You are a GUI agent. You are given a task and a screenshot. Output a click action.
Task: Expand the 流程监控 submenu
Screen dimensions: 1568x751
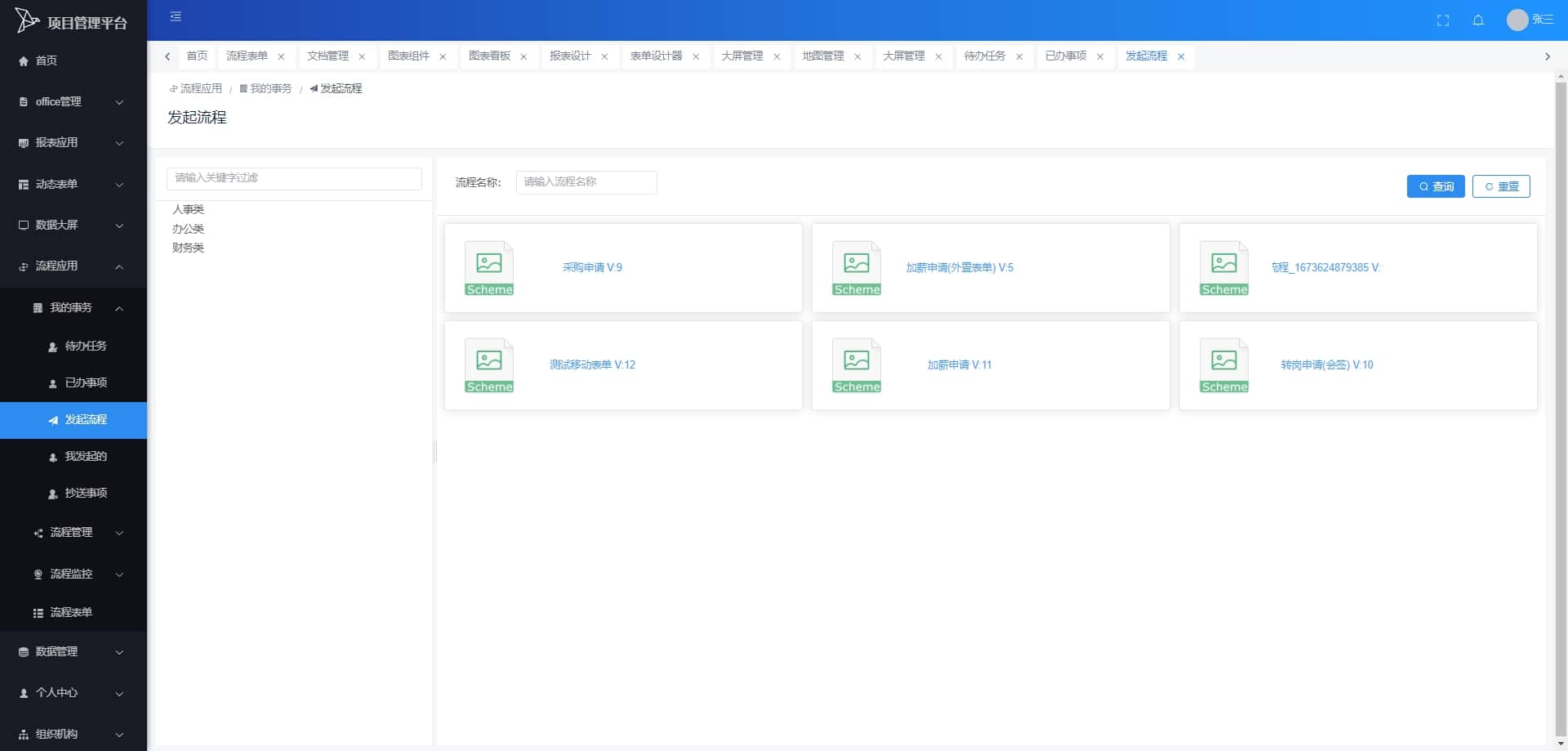(x=73, y=574)
